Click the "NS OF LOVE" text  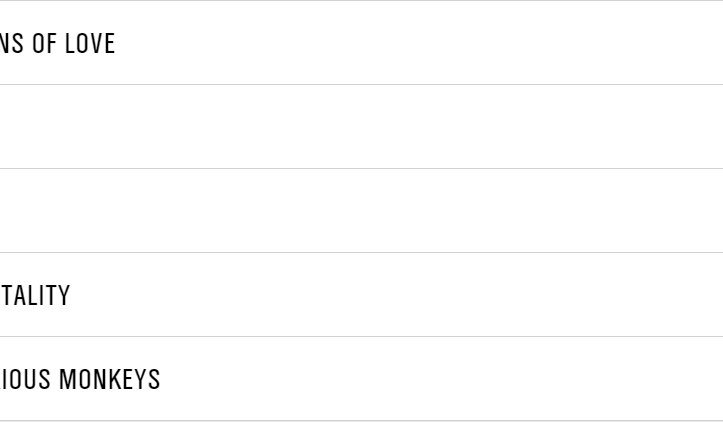tap(57, 44)
